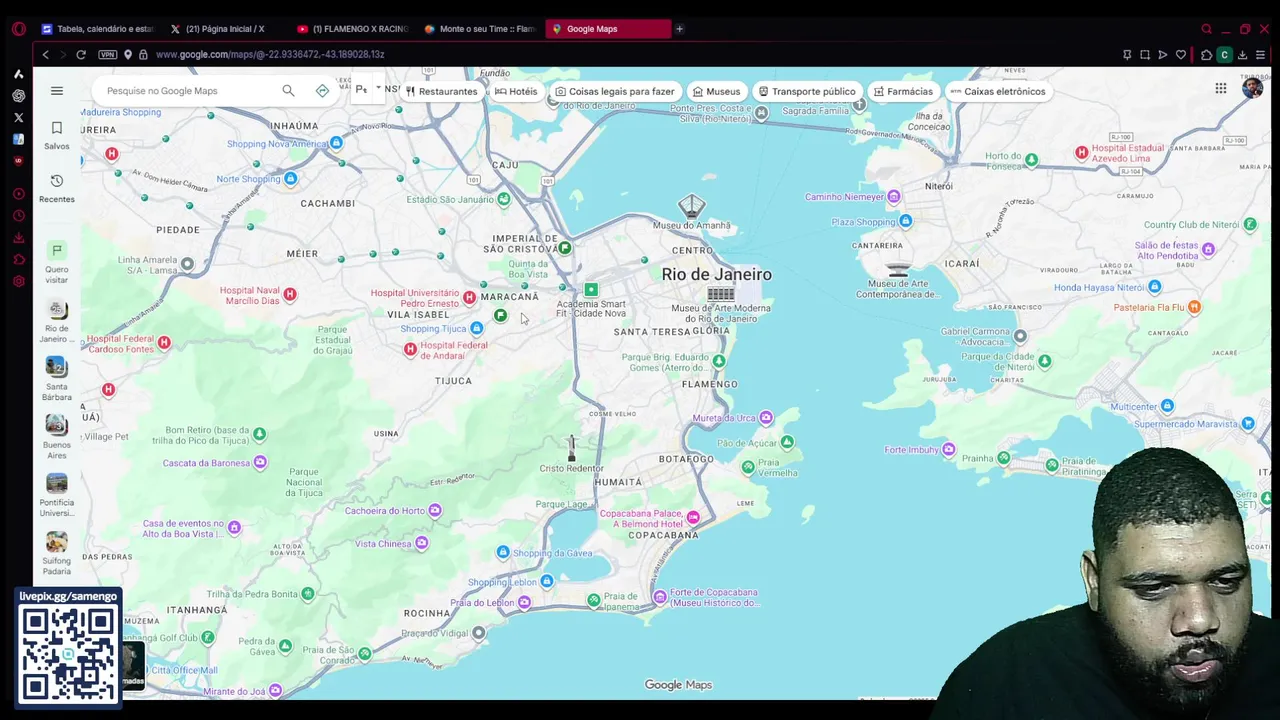Open Google account profile picture
The width and height of the screenshot is (1280, 720).
click(x=1252, y=89)
